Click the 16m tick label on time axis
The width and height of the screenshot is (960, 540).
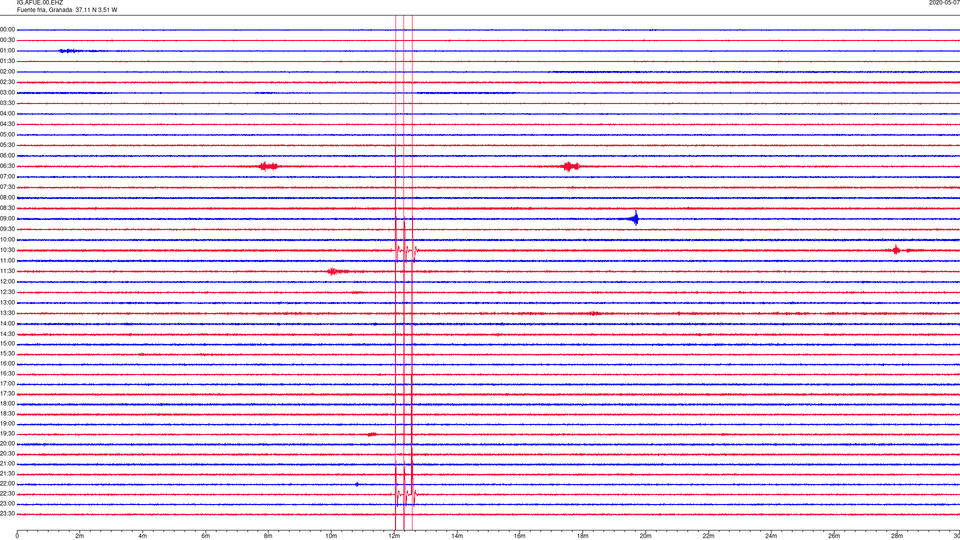tap(520, 536)
